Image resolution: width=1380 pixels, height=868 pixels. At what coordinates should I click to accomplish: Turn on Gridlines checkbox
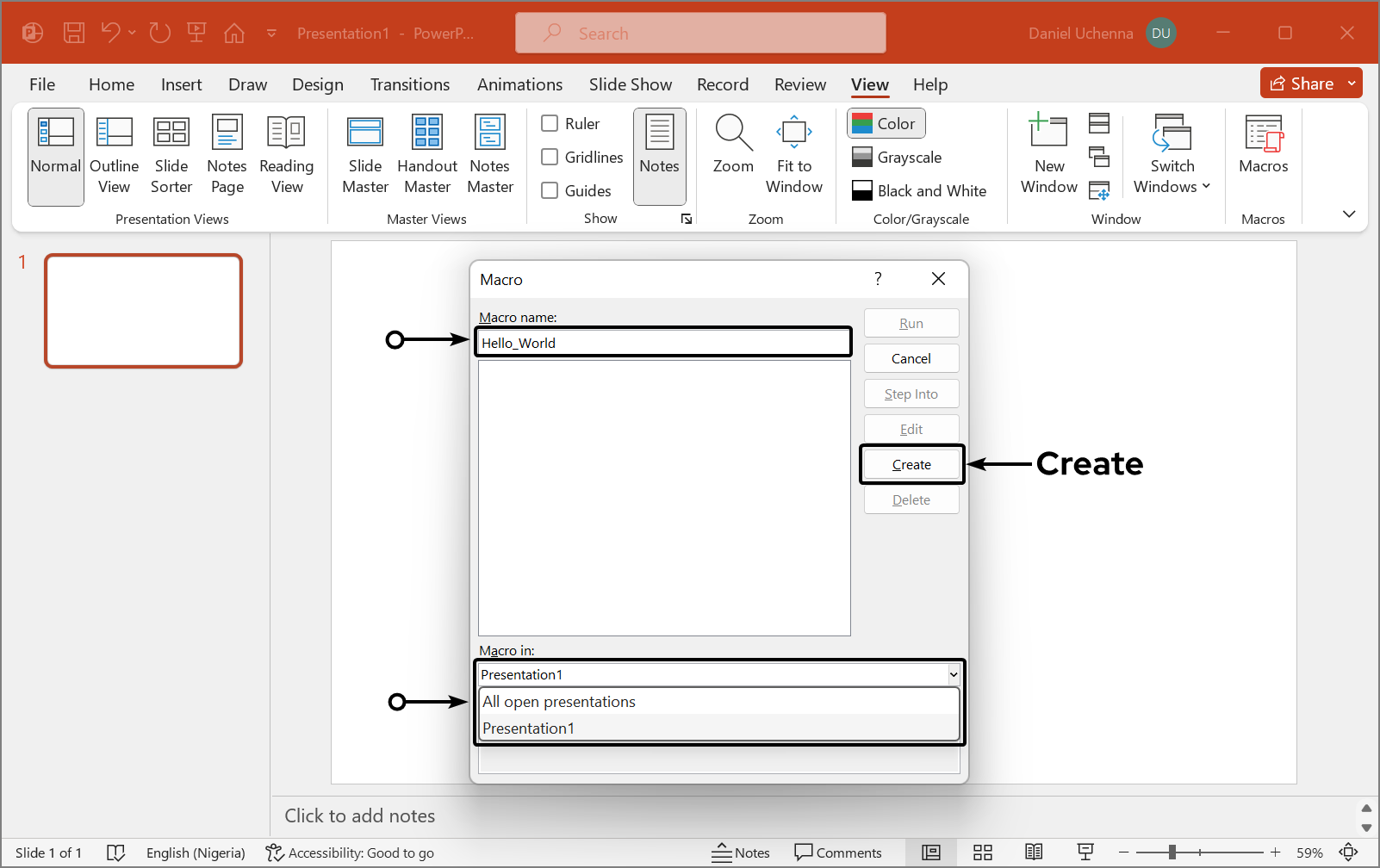click(550, 157)
